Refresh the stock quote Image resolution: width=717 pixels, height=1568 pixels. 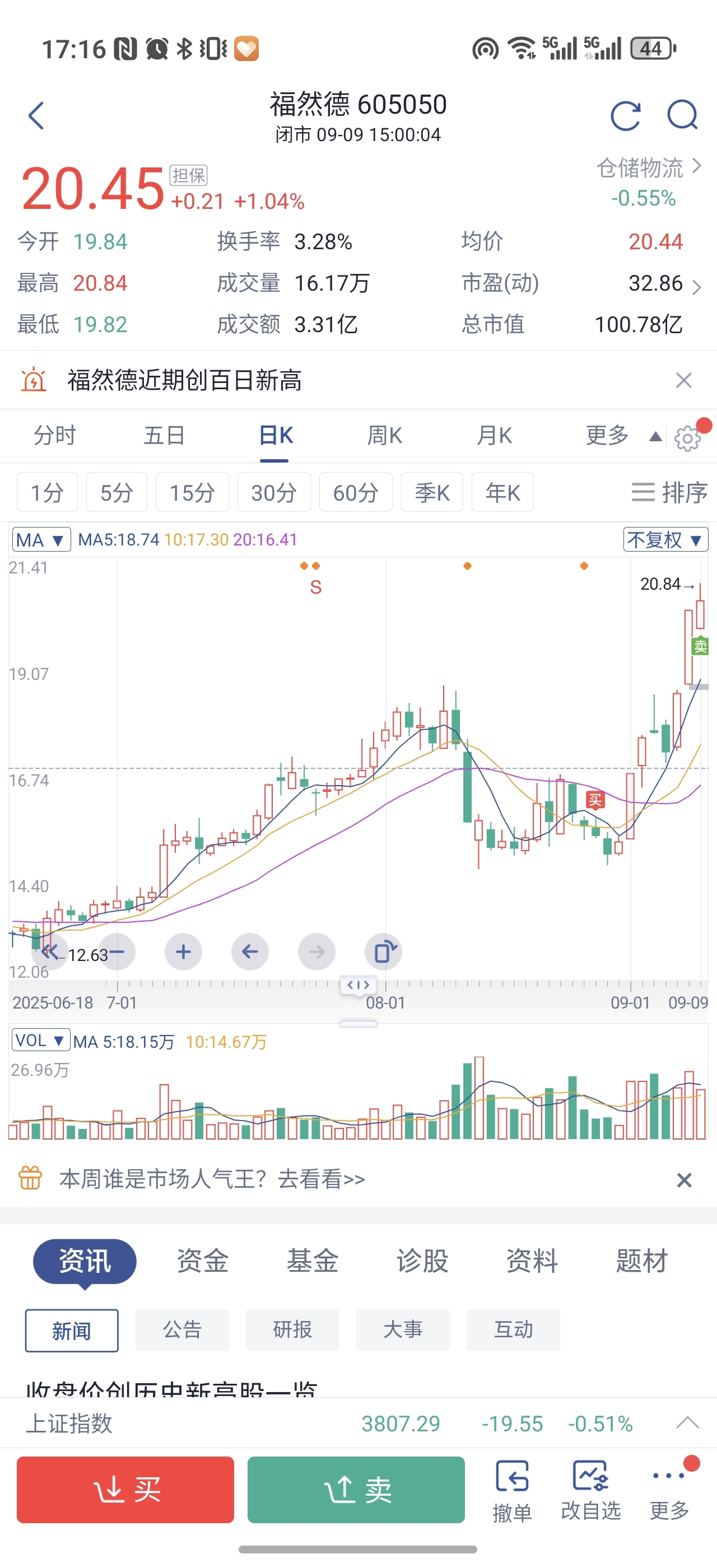[x=626, y=116]
